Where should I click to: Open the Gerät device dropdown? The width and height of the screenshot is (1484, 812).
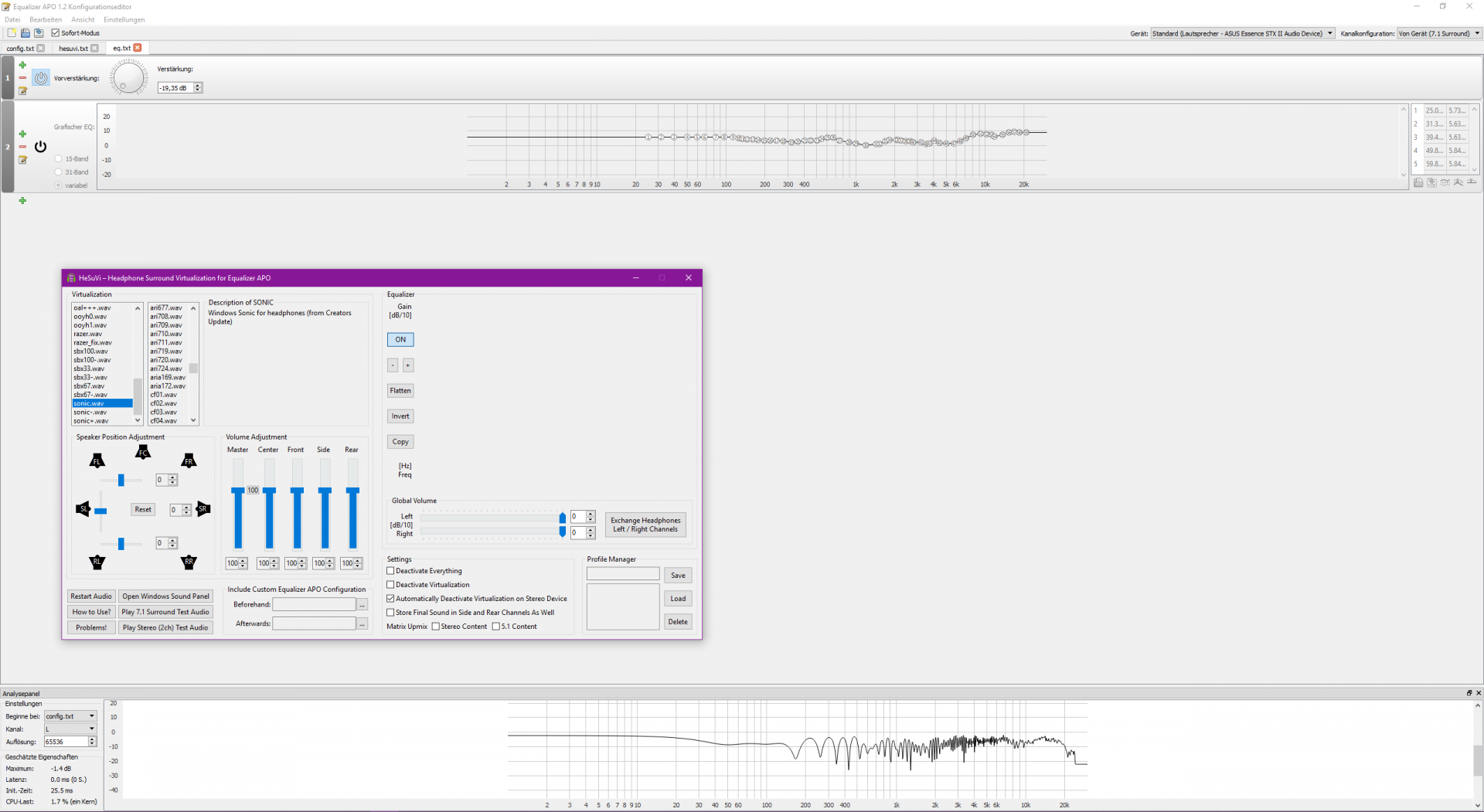tap(1243, 33)
